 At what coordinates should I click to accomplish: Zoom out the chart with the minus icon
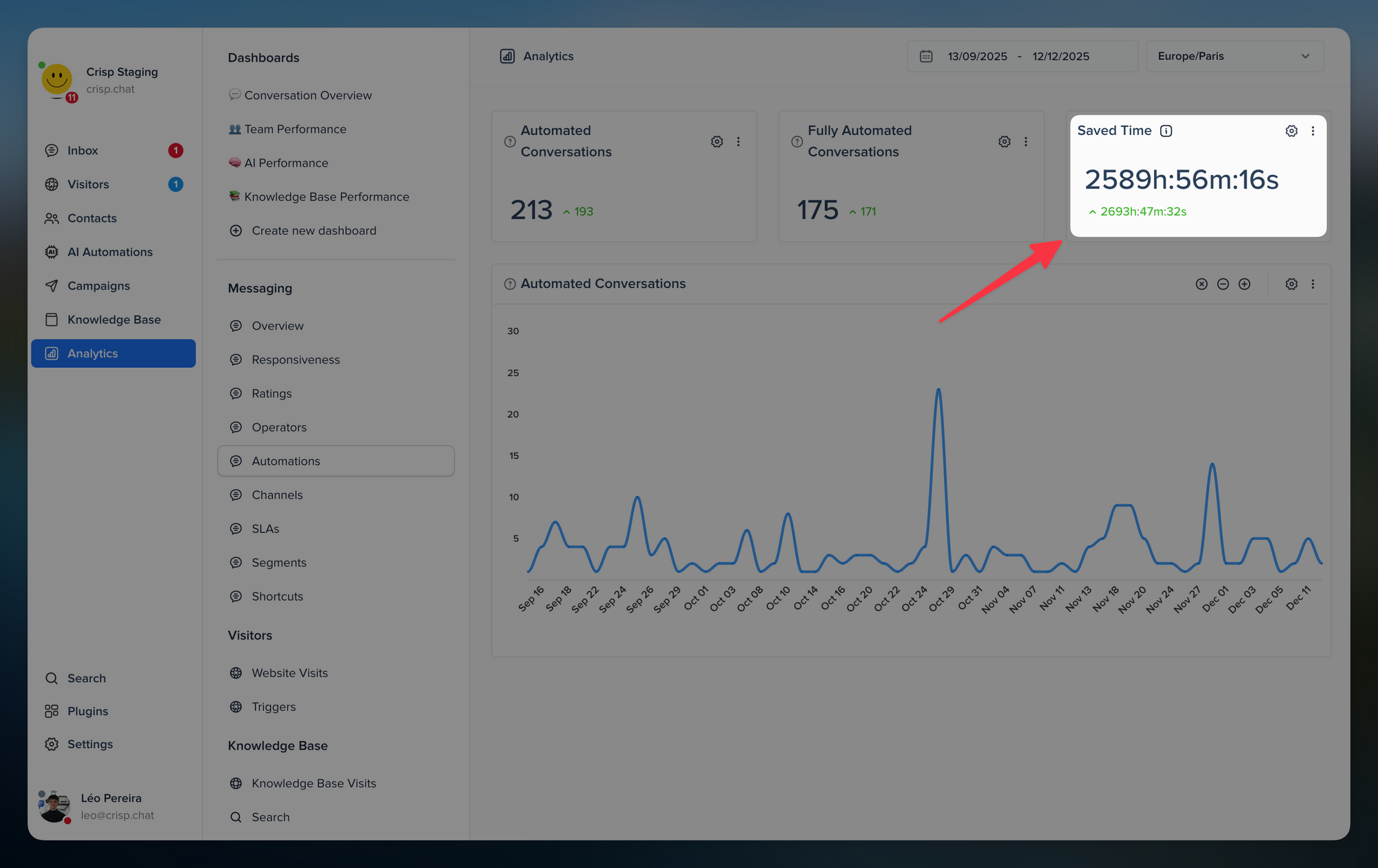(1223, 284)
